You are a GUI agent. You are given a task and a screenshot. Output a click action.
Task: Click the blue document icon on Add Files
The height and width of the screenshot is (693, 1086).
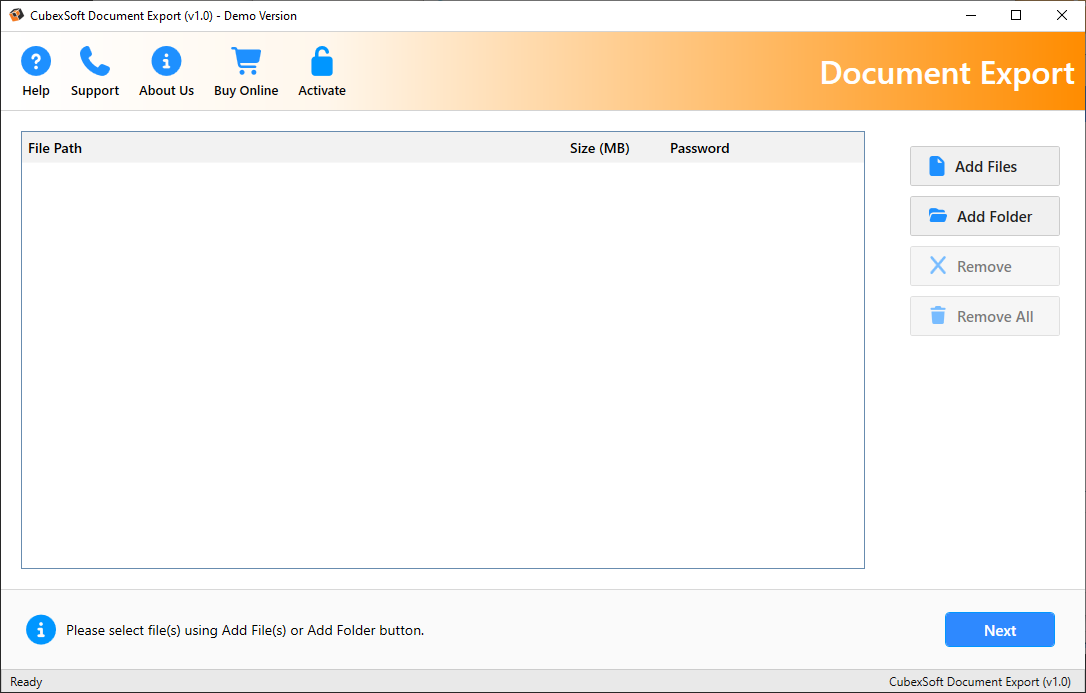click(x=938, y=165)
